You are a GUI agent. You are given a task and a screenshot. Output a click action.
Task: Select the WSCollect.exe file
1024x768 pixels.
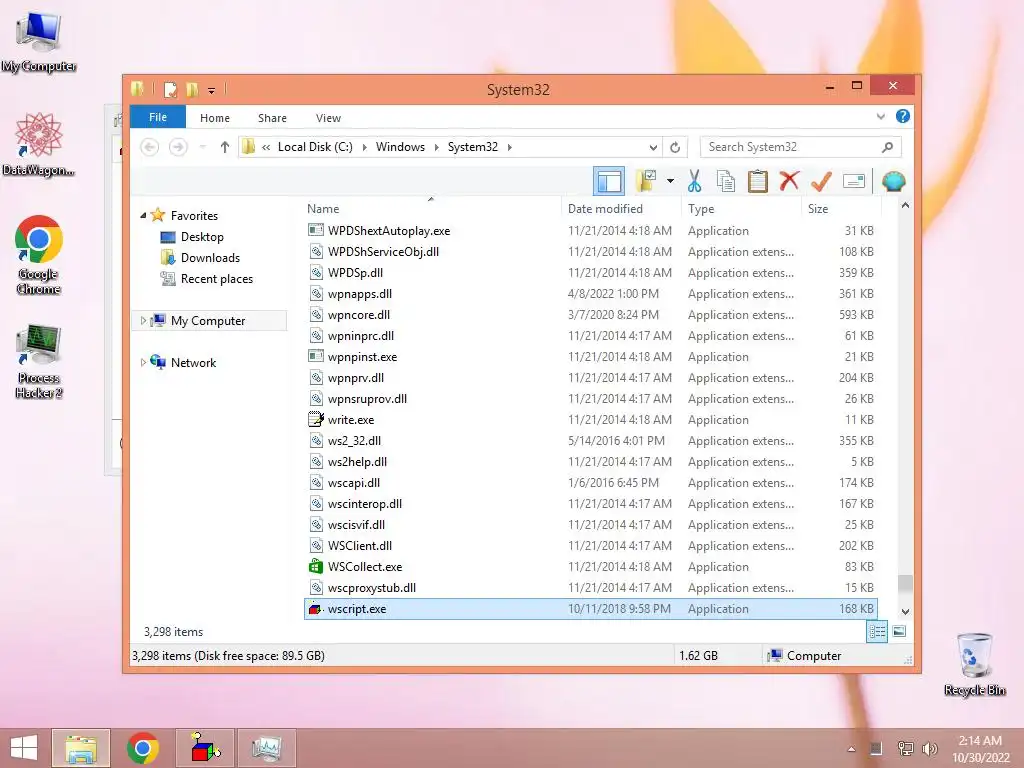(590, 566)
